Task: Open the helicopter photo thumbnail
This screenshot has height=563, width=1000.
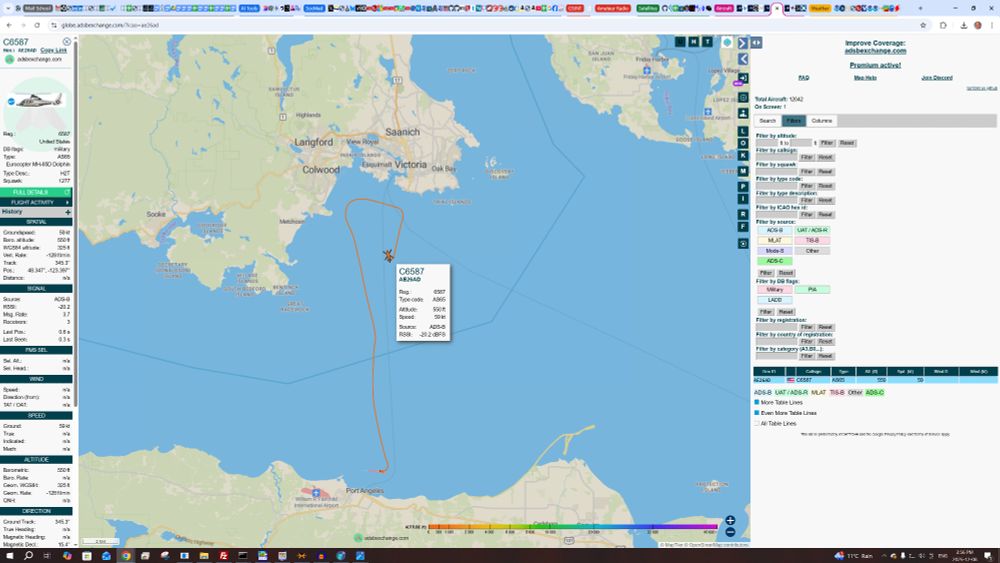Action: pyautogui.click(x=39, y=100)
